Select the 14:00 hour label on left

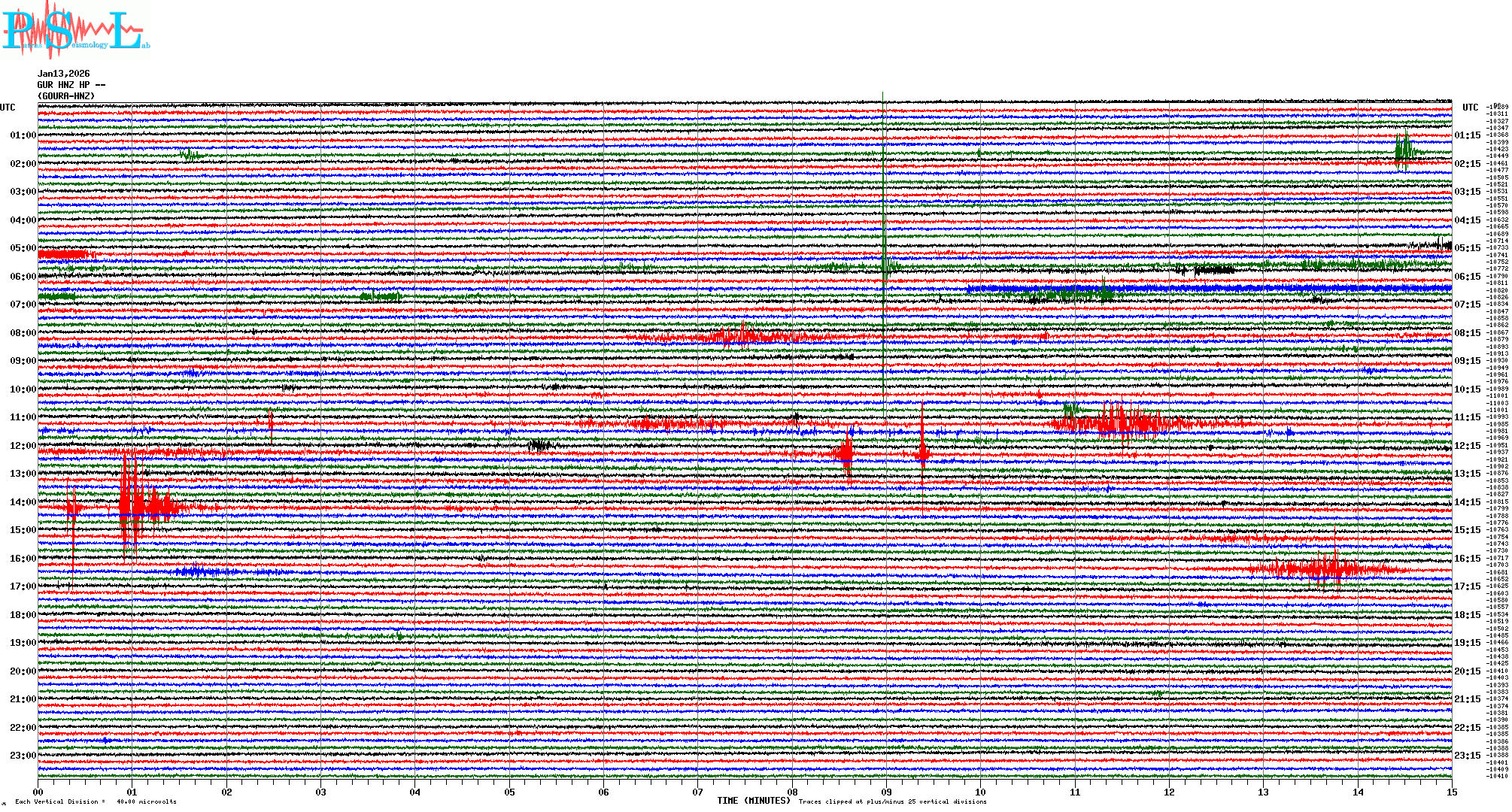23,502
